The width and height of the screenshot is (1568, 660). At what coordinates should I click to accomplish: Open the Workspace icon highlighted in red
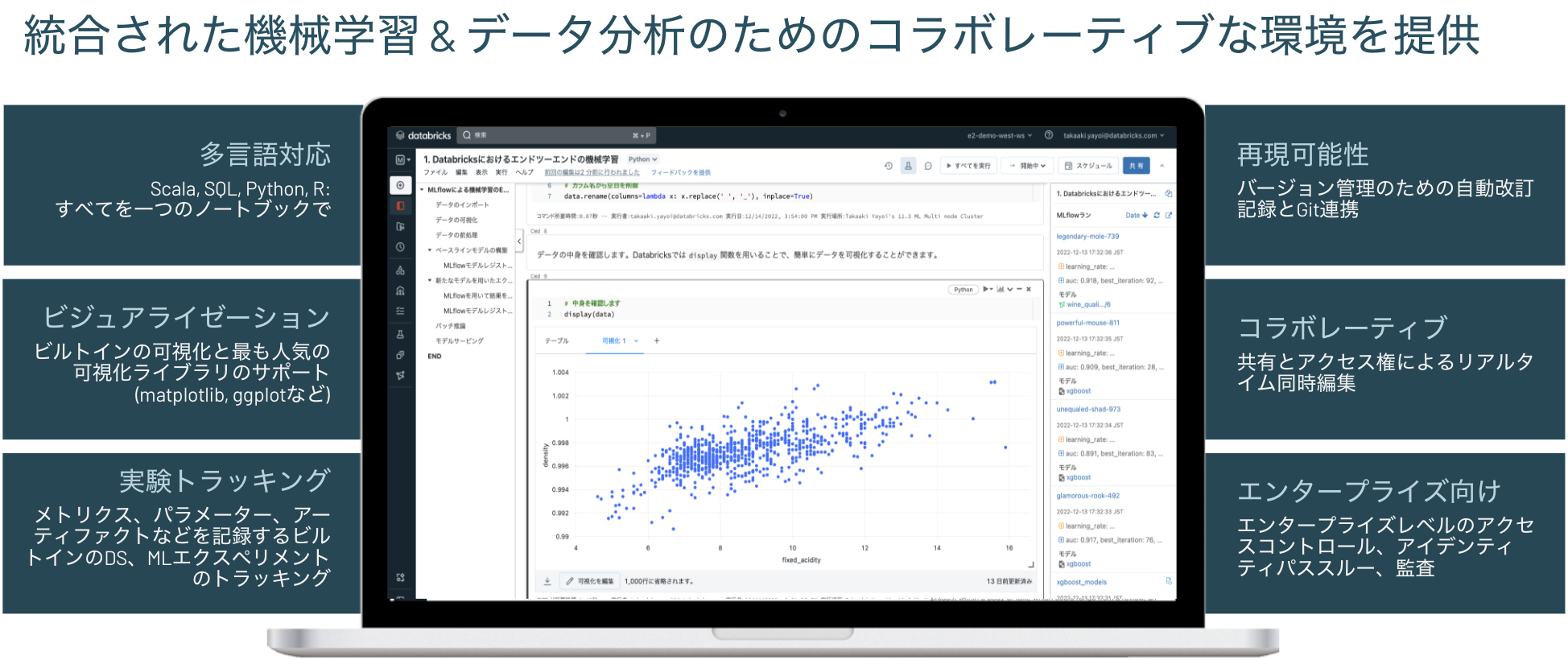point(400,206)
